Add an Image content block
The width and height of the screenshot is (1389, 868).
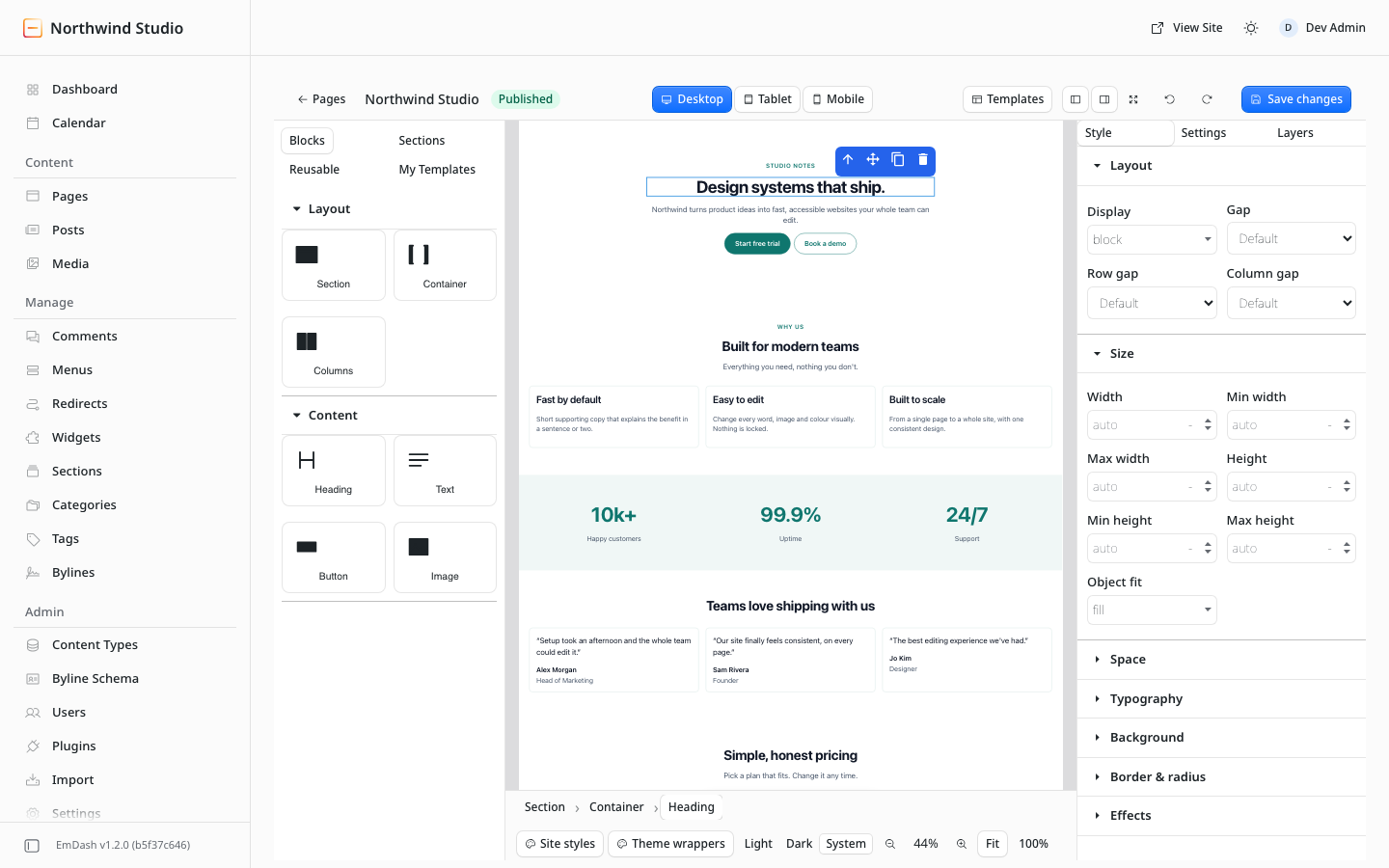445,557
